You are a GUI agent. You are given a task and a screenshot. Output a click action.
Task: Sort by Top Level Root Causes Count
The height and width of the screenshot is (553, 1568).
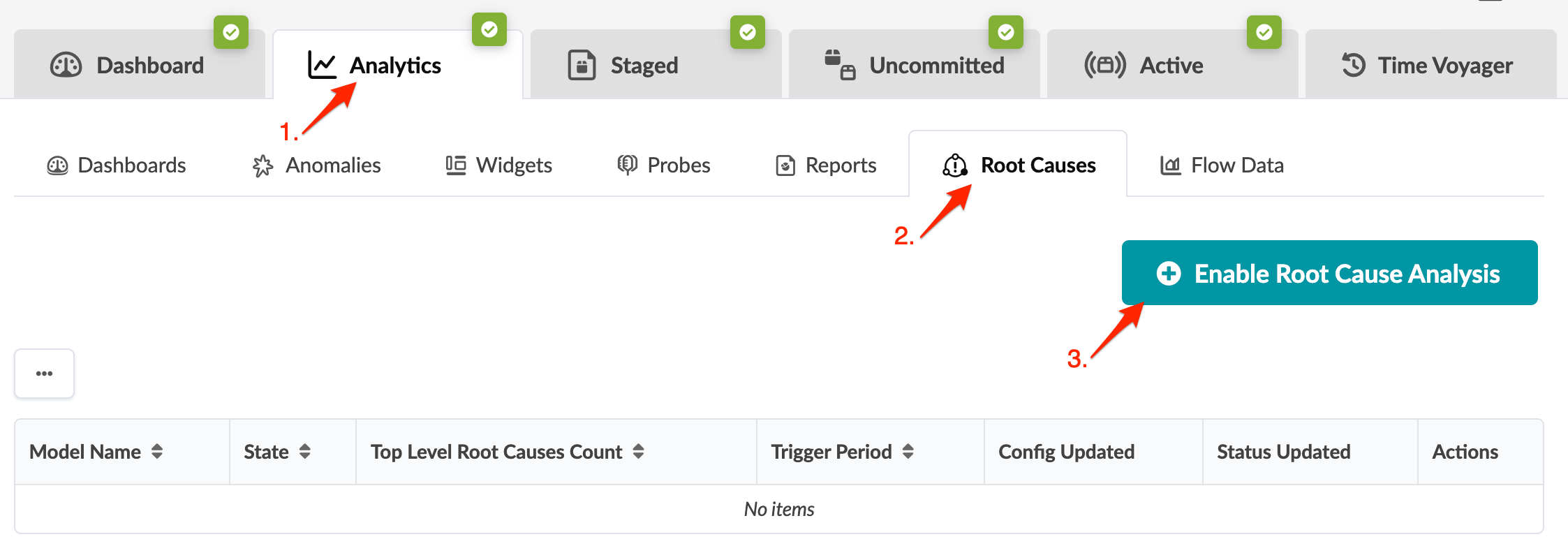click(638, 452)
